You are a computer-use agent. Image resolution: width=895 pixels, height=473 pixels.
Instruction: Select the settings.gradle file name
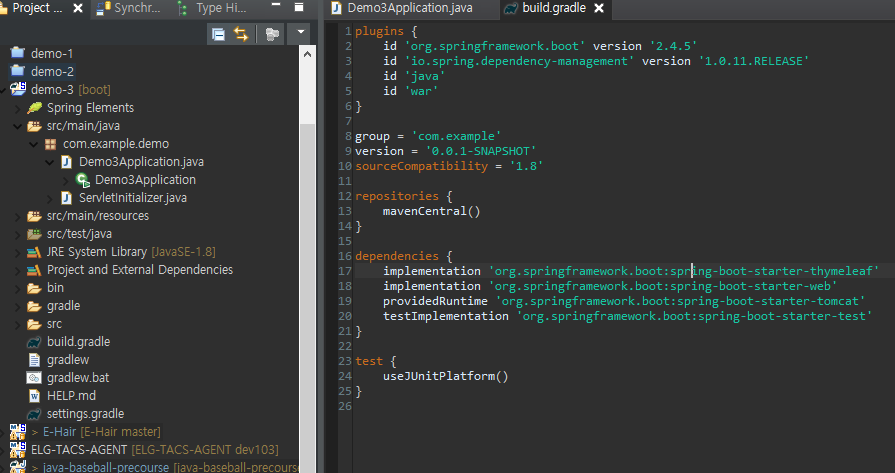86,414
